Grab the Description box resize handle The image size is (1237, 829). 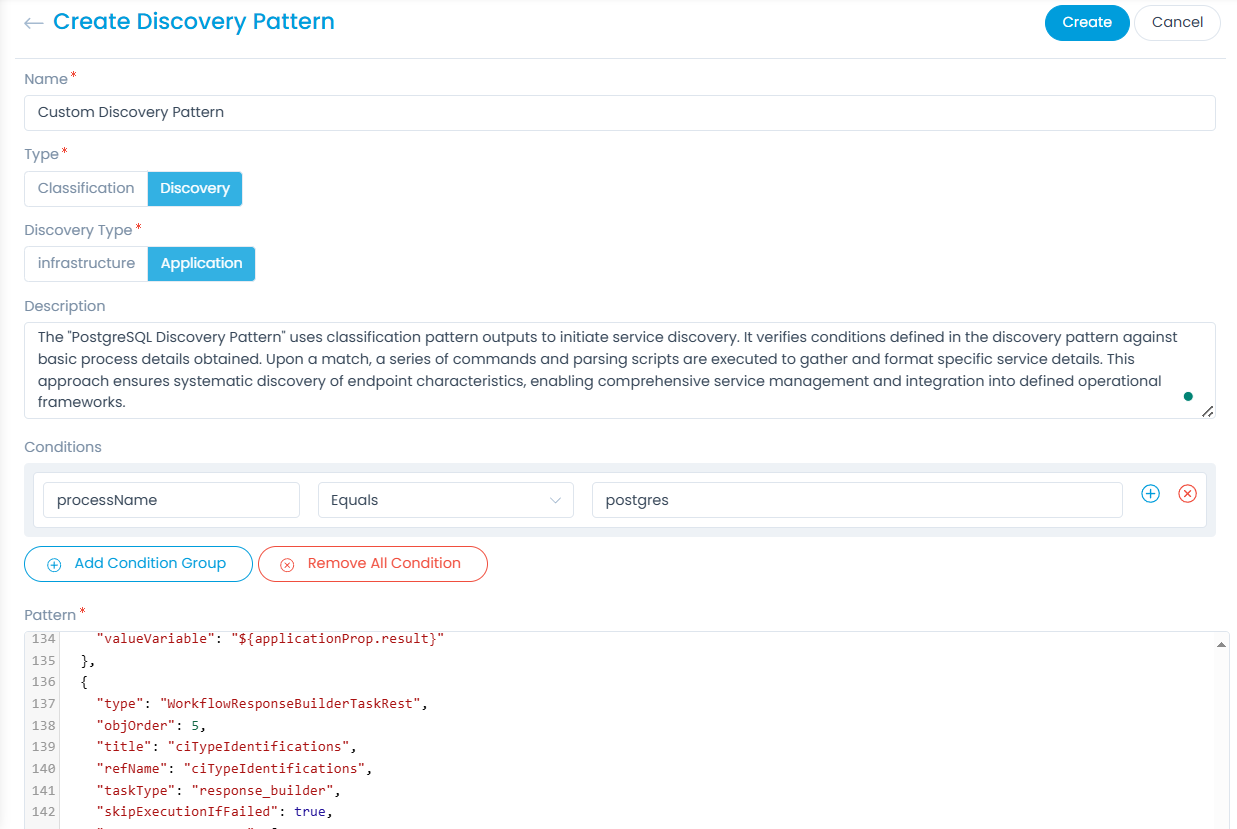click(x=1207, y=411)
